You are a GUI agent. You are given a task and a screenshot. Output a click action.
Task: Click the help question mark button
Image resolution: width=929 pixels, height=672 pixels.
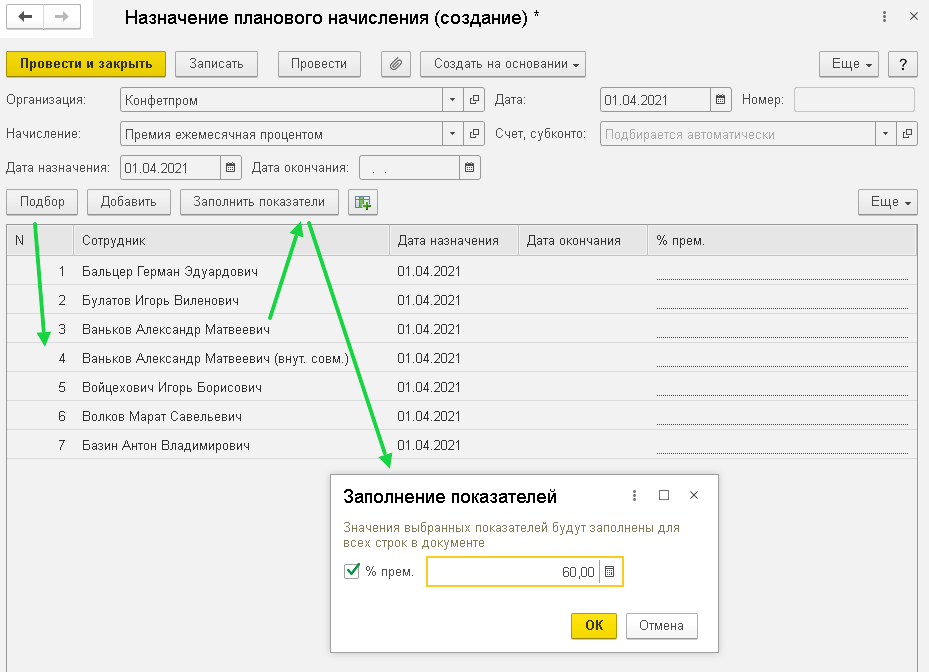903,64
